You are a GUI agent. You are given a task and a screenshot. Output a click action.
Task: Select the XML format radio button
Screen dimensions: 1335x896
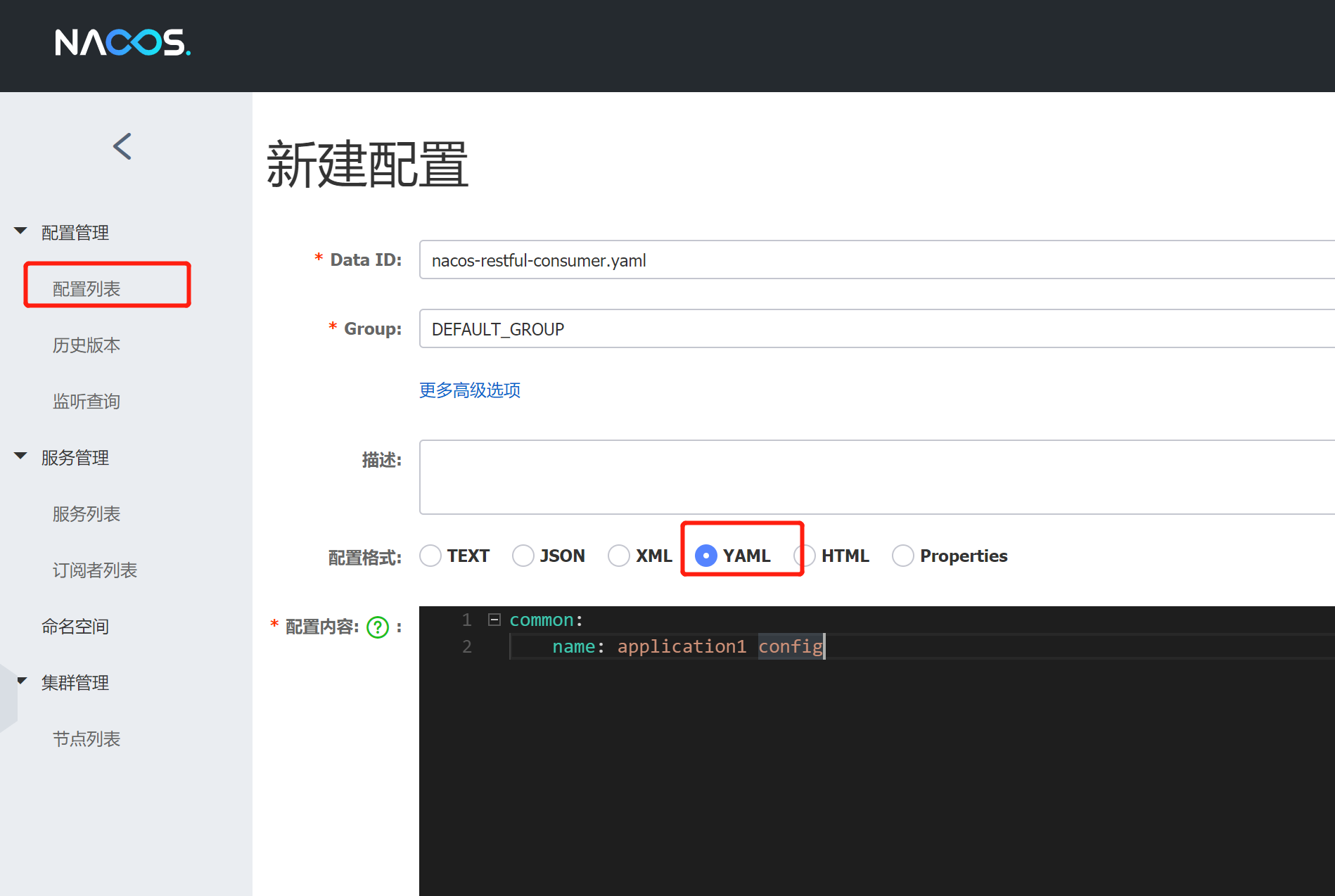click(619, 556)
